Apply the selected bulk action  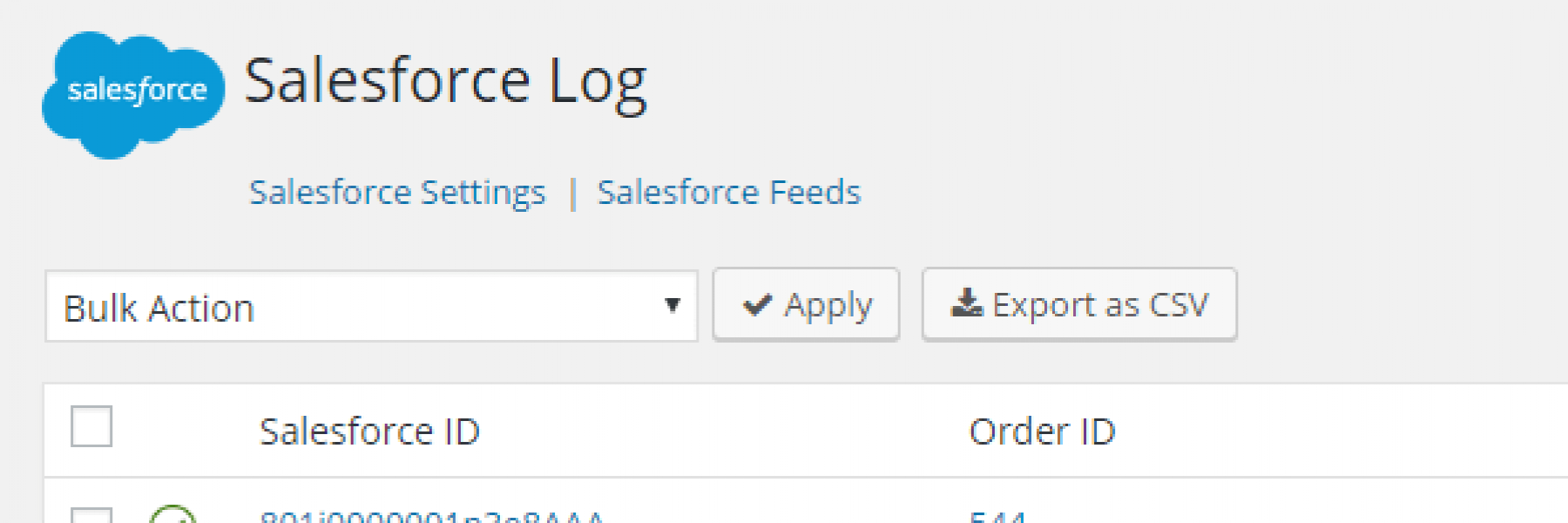click(806, 304)
